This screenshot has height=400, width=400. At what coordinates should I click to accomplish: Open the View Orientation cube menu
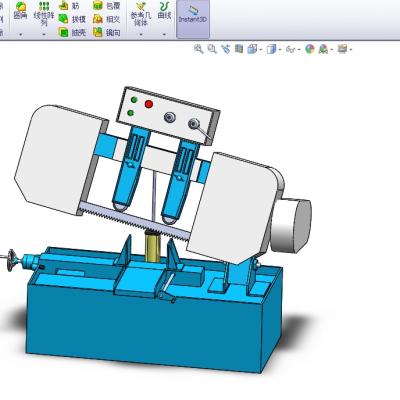point(252,49)
